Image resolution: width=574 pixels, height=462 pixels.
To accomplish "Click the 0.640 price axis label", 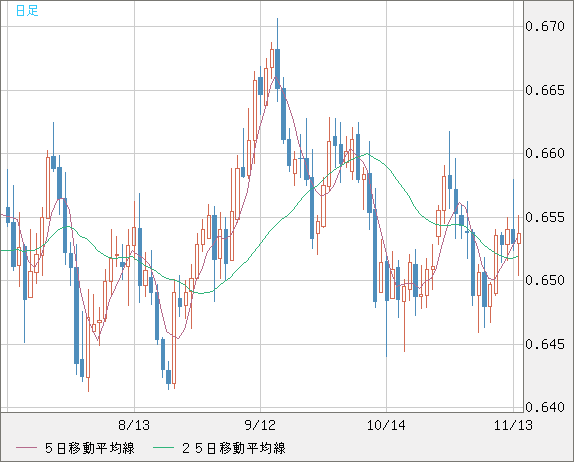I will [x=545, y=407].
